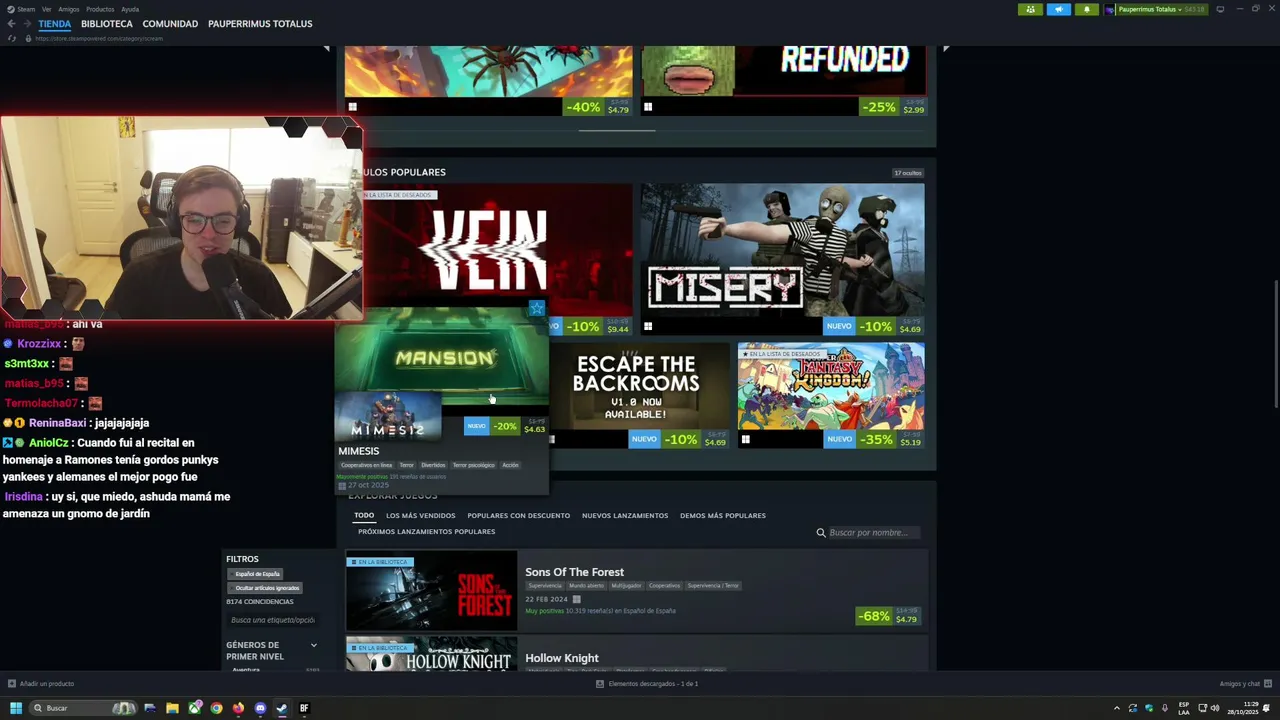Viewport: 1280px width, 720px height.
Task: Open the notifications bell
Action: tap(1087, 9)
